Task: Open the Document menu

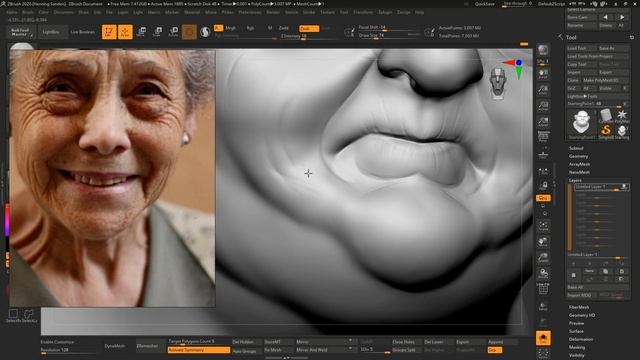Action: point(64,12)
